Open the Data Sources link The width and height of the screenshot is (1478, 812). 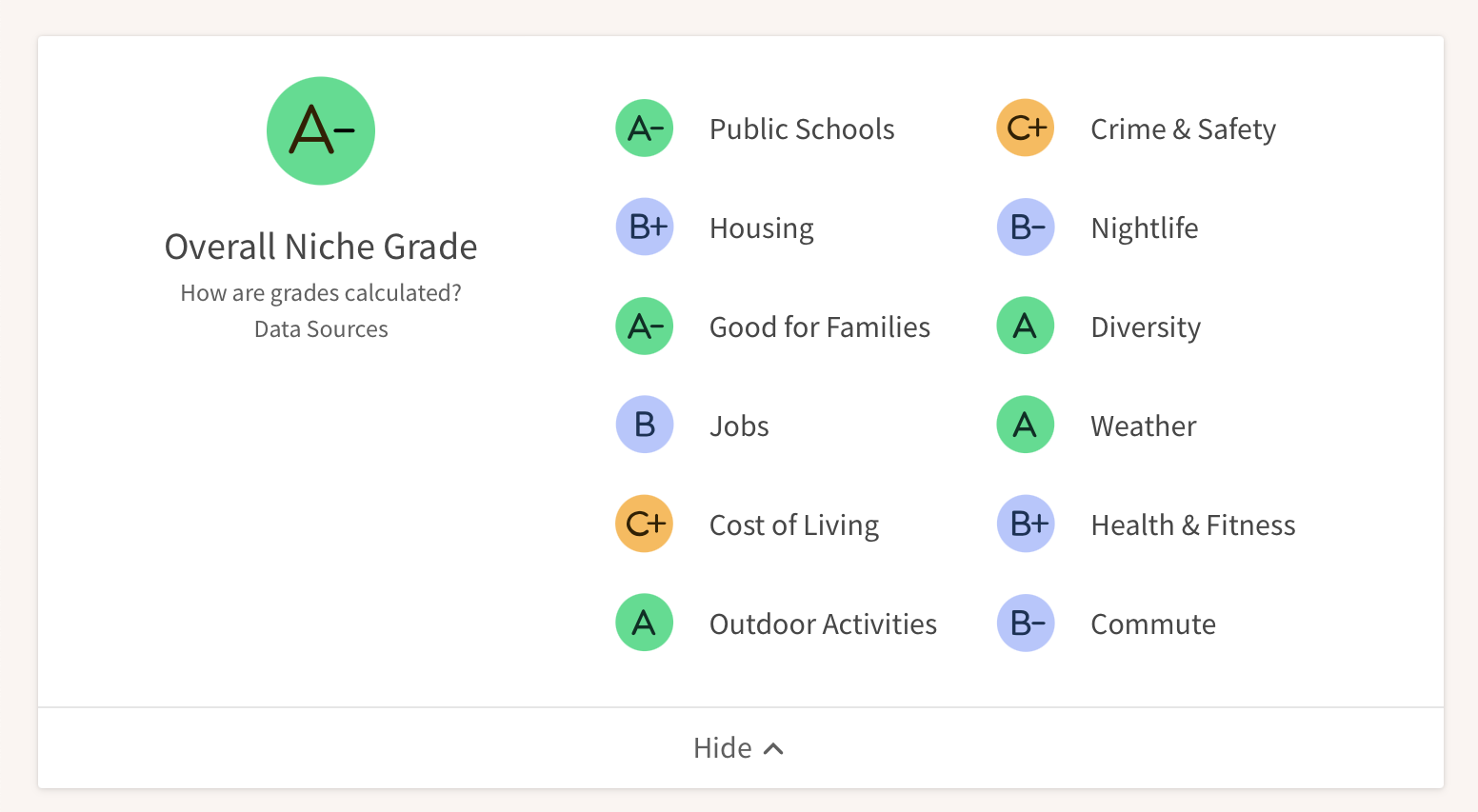coord(321,329)
